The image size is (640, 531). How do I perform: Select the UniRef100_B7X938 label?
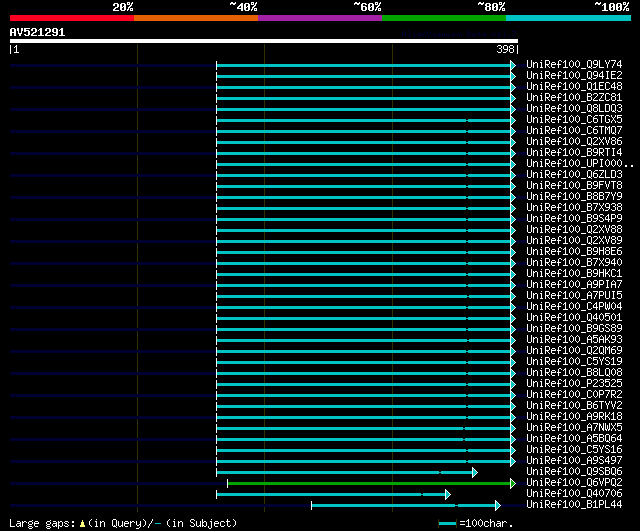(574, 208)
